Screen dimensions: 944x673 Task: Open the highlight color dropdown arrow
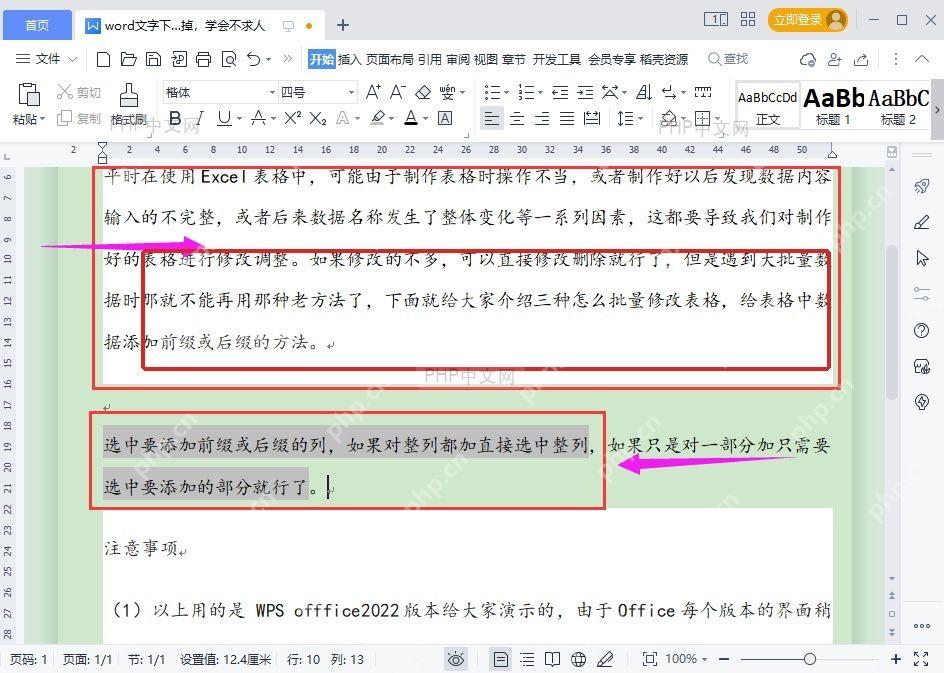tap(392, 119)
